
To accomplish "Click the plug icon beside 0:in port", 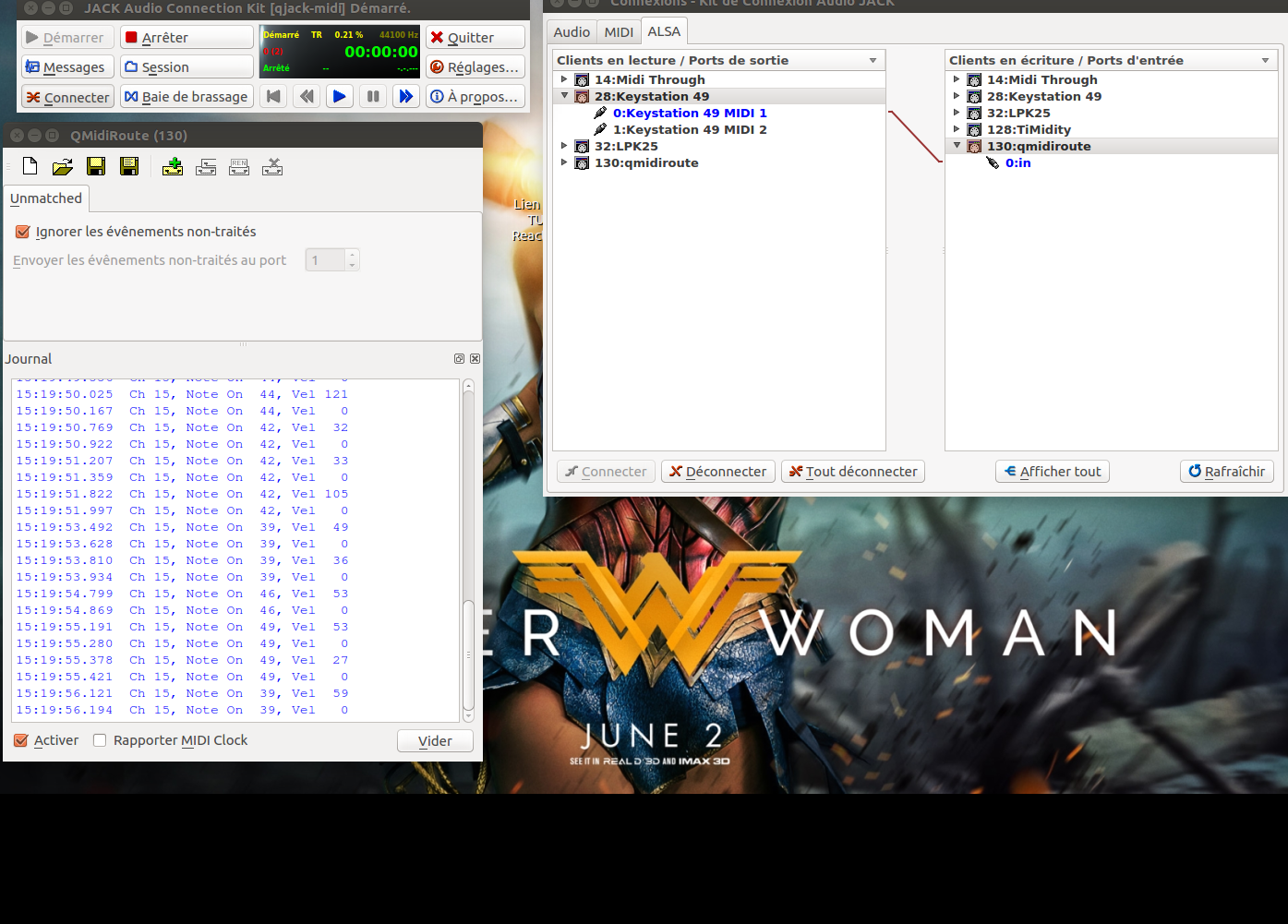I will (x=993, y=163).
